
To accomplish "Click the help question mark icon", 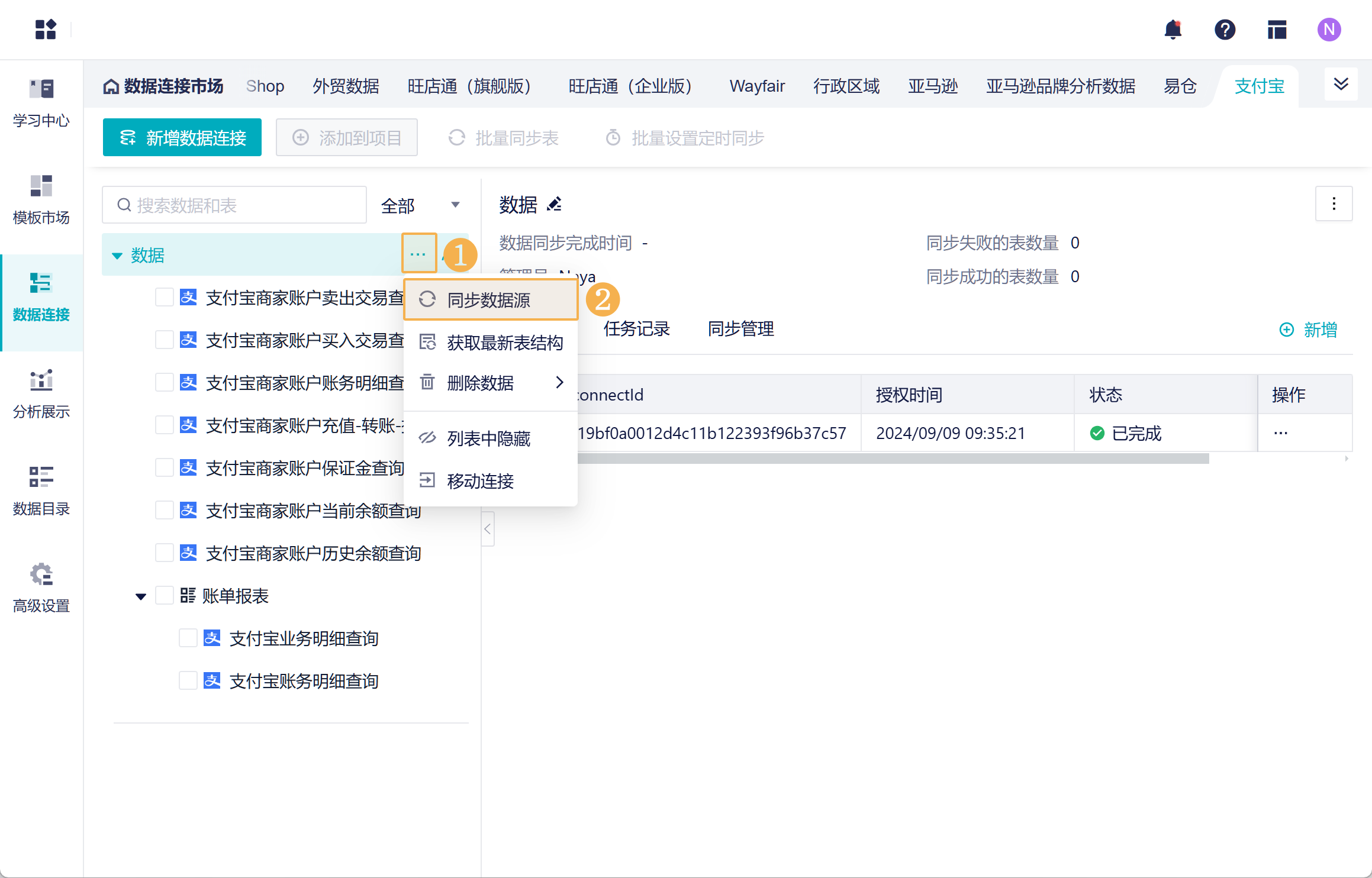I will tap(1225, 30).
